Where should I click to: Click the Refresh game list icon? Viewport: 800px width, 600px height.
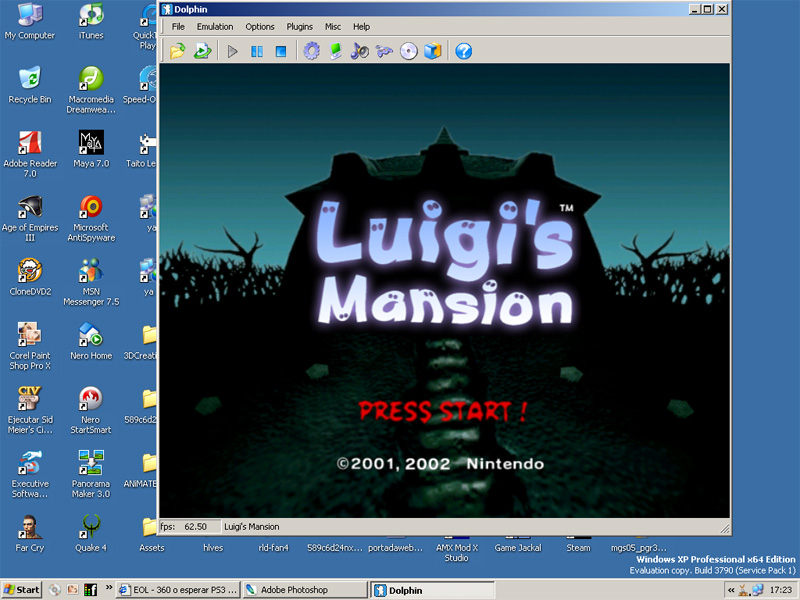click(x=202, y=51)
